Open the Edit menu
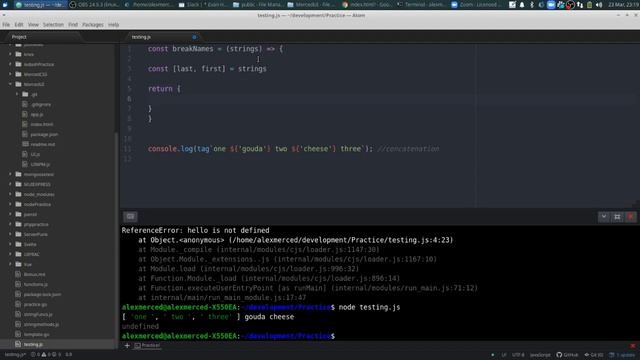Screen dimensions: 640x360 pos(19,25)
